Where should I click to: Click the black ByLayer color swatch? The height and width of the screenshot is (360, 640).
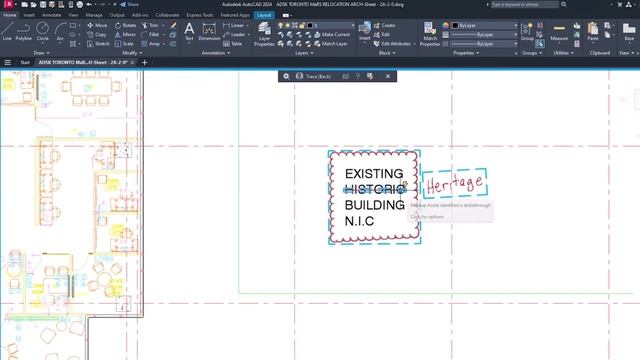(x=456, y=25)
